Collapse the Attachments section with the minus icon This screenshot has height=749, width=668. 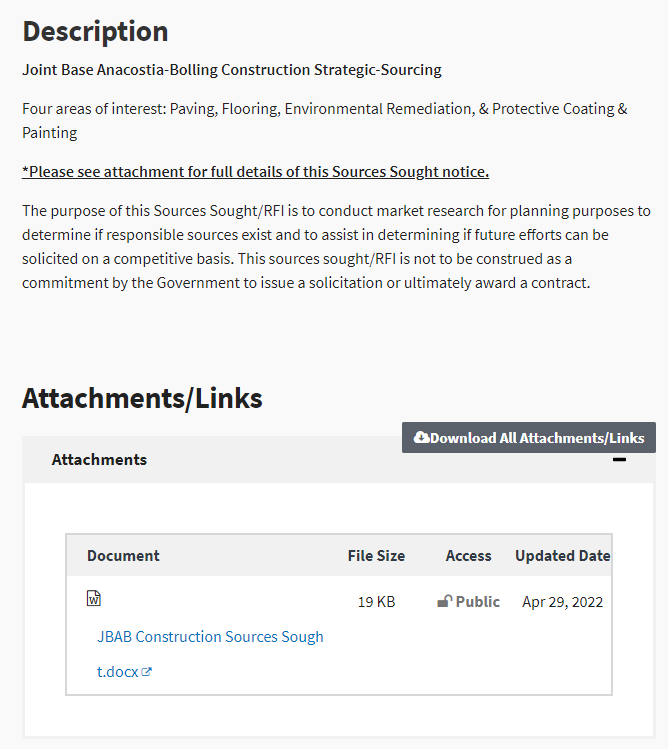(x=619, y=460)
